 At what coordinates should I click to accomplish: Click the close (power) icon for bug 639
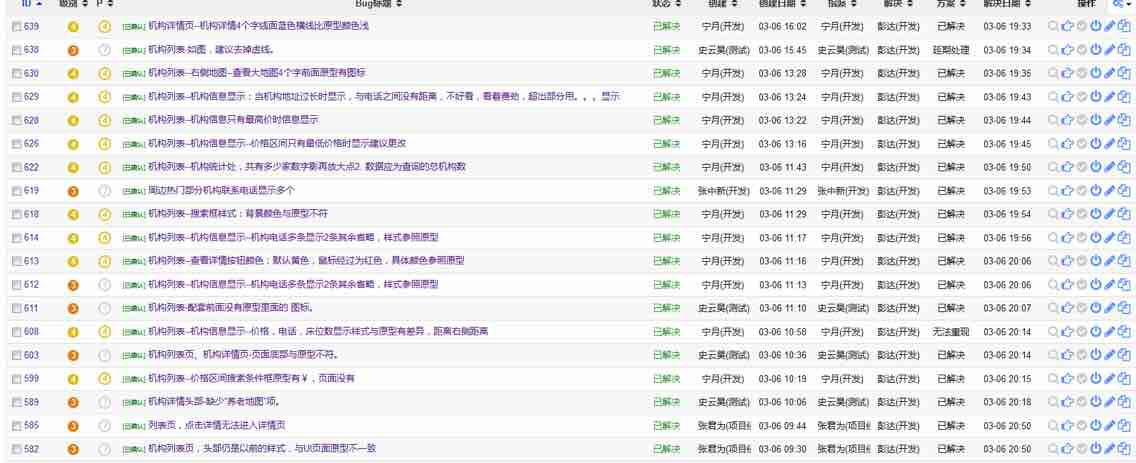point(1095,26)
